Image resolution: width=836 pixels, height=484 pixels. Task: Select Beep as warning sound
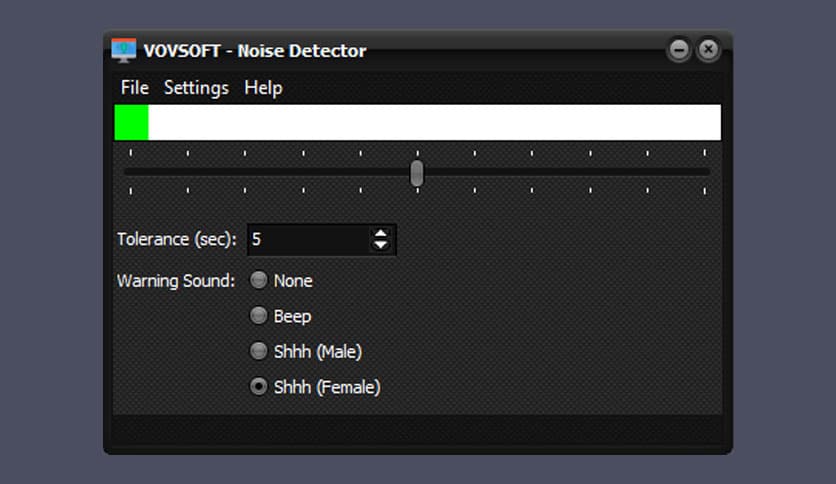click(281, 316)
